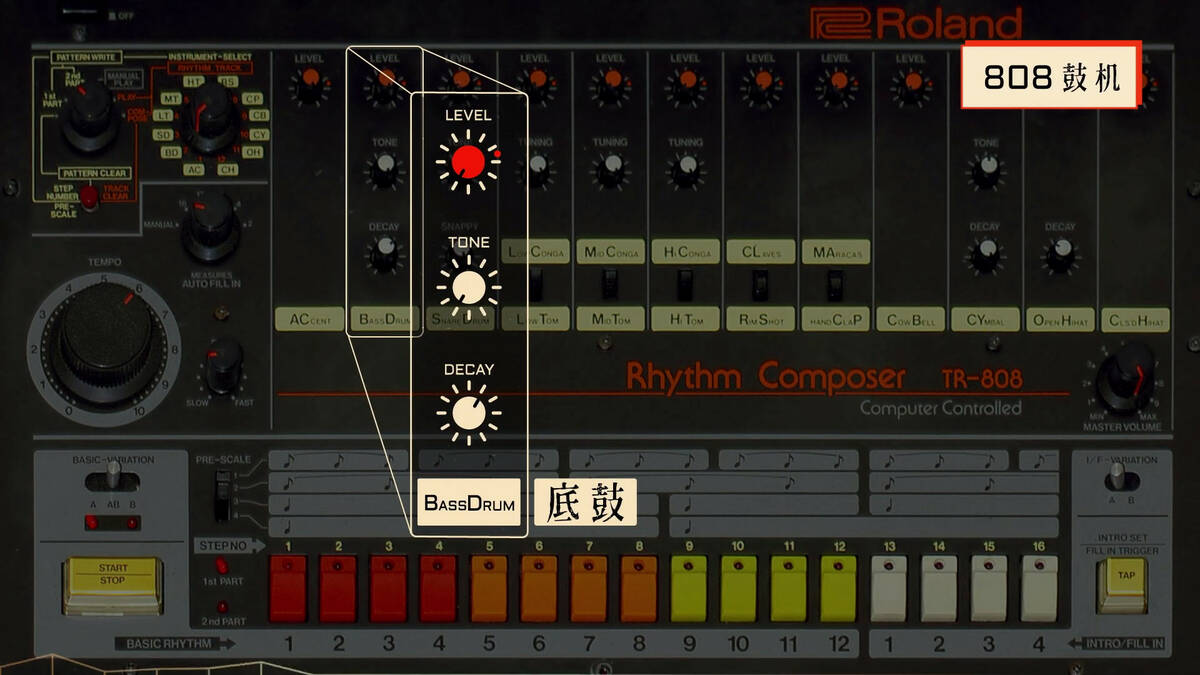The image size is (1200, 675).
Task: Click yellow step button 9
Action: [689, 589]
